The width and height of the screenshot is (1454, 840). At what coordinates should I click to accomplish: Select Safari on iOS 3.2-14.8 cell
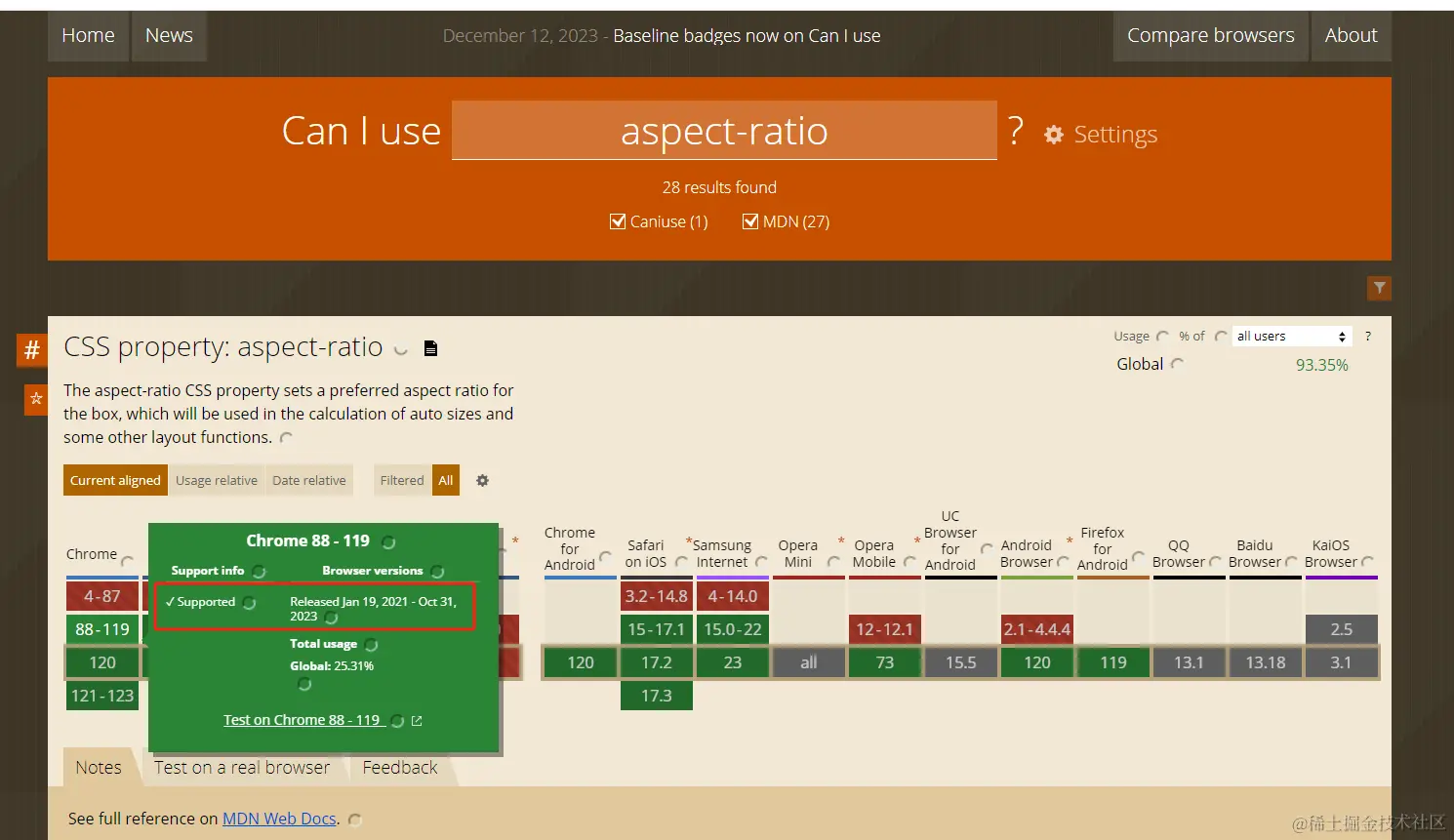(657, 596)
